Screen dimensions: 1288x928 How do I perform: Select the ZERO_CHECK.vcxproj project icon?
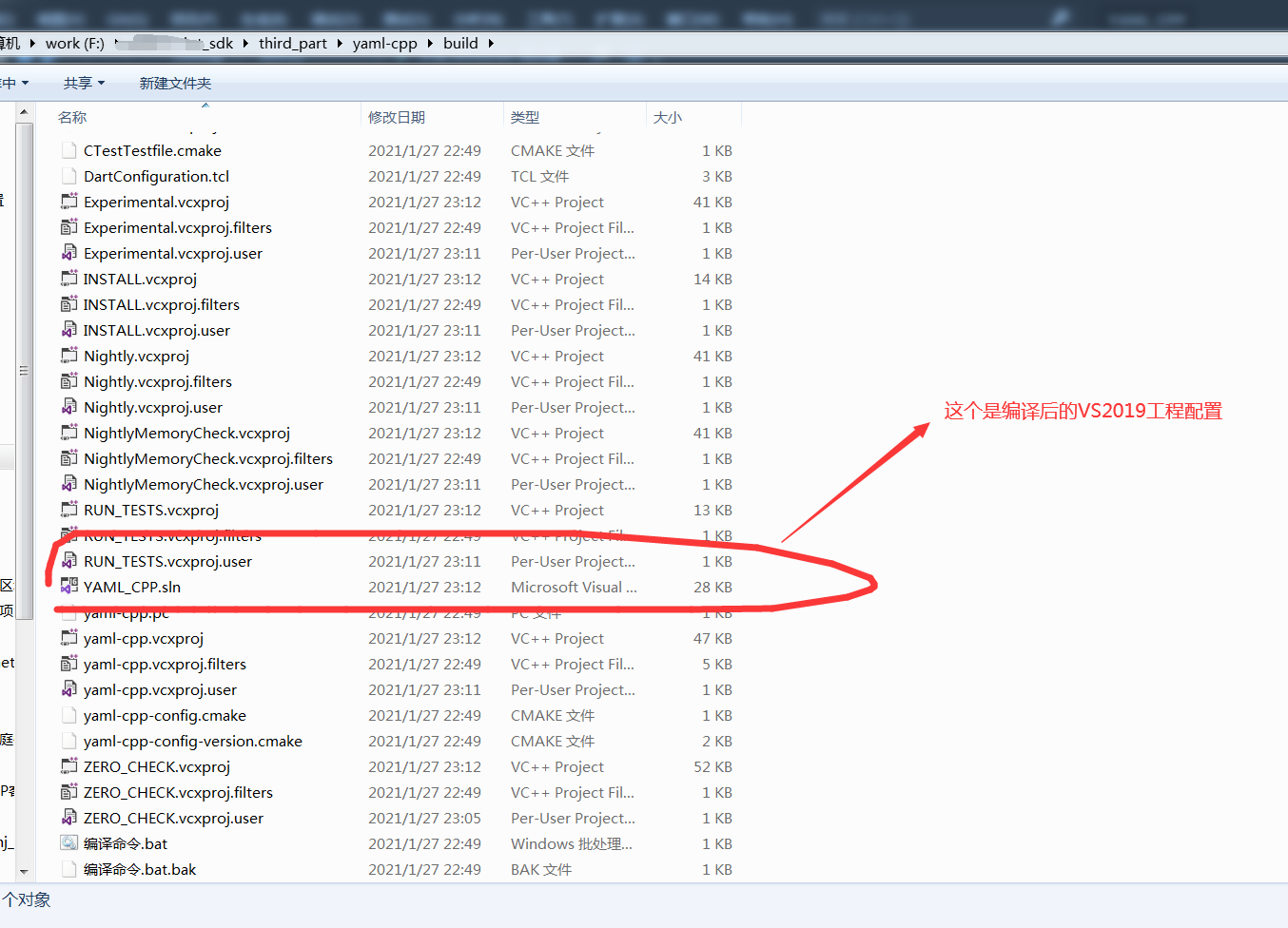(x=68, y=766)
